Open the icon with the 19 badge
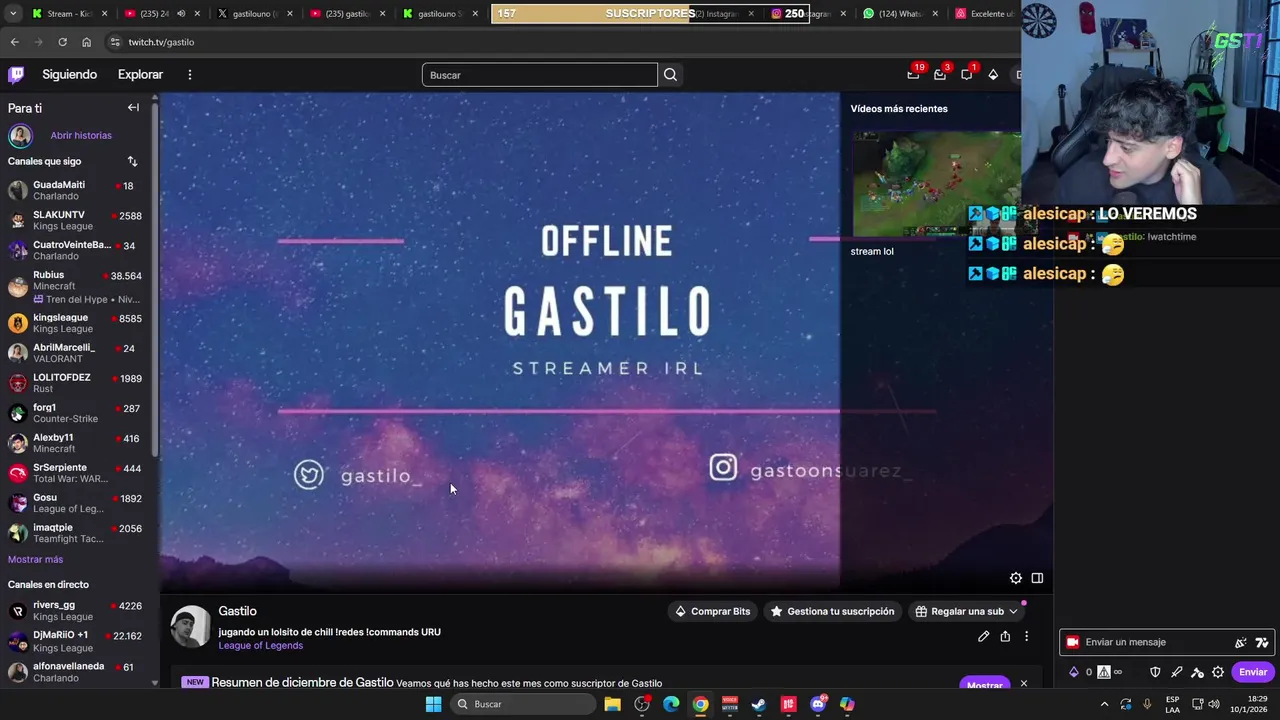This screenshot has width=1280, height=720. tap(913, 74)
